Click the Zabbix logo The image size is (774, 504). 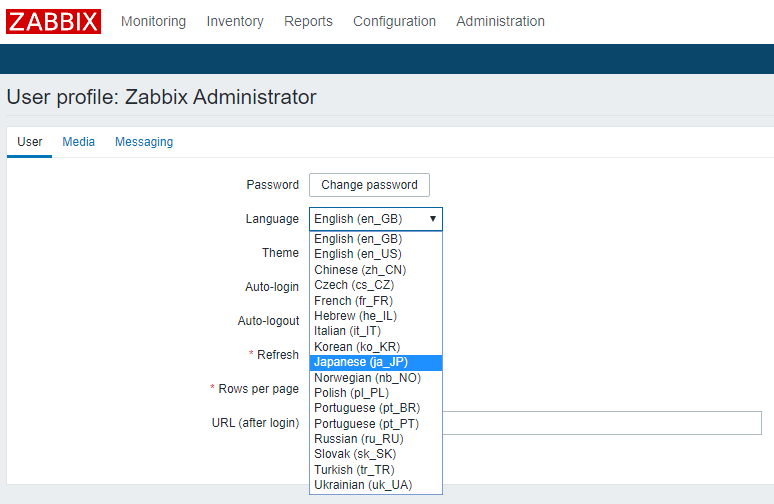tap(54, 21)
